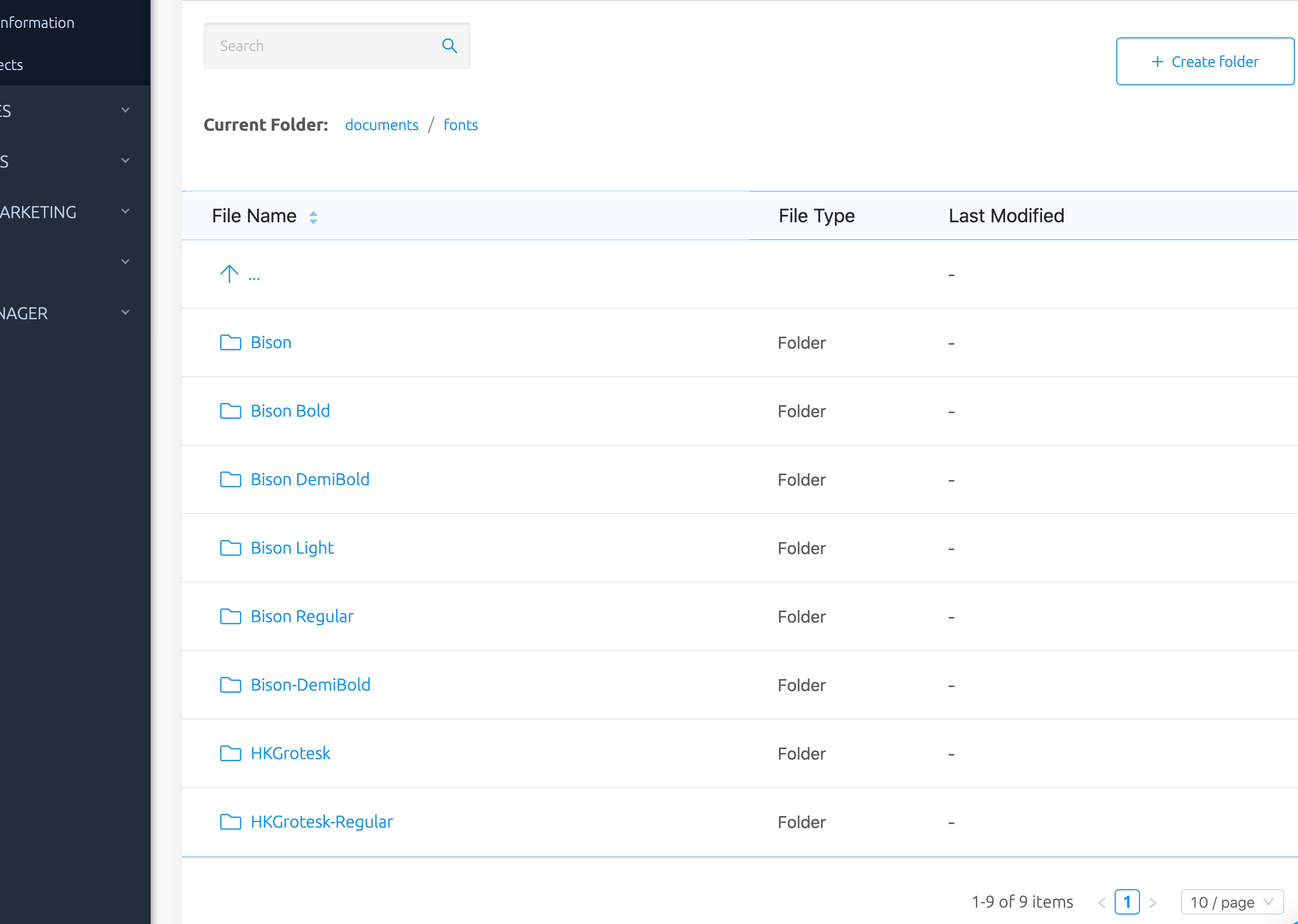Viewport: 1298px width, 924px height.
Task: Click the Bison Light folder icon
Action: (230, 548)
